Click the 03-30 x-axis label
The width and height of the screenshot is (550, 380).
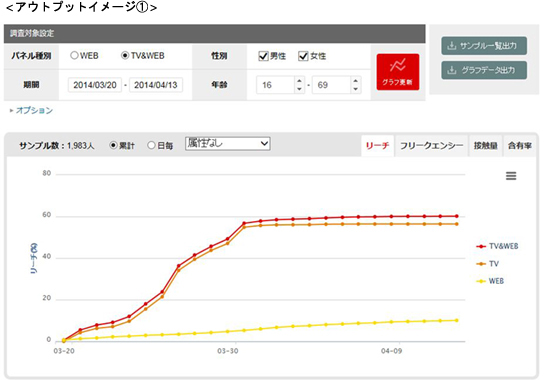point(228,351)
